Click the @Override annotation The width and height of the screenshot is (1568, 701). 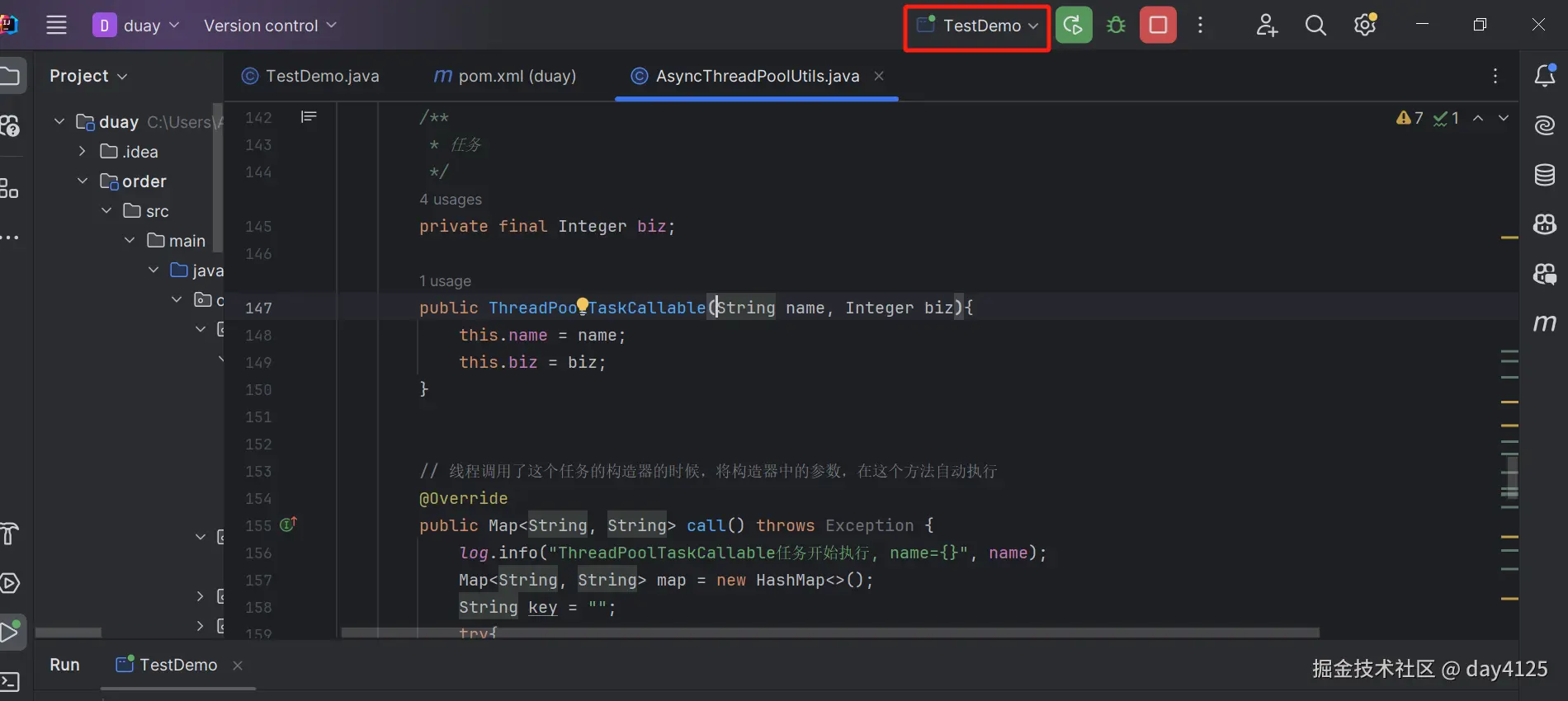coord(464,498)
